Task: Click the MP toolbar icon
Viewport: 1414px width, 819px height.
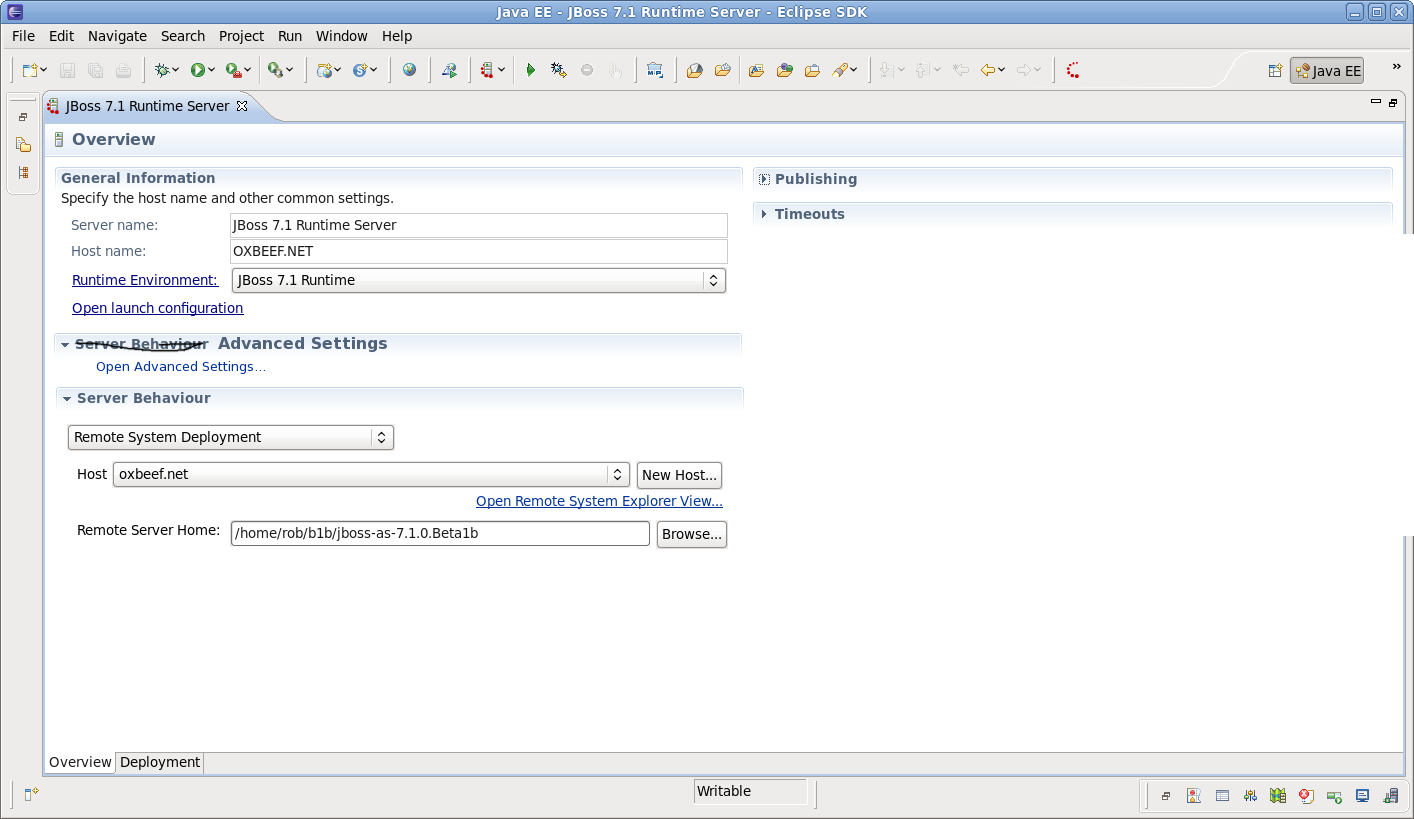Action: click(x=655, y=70)
